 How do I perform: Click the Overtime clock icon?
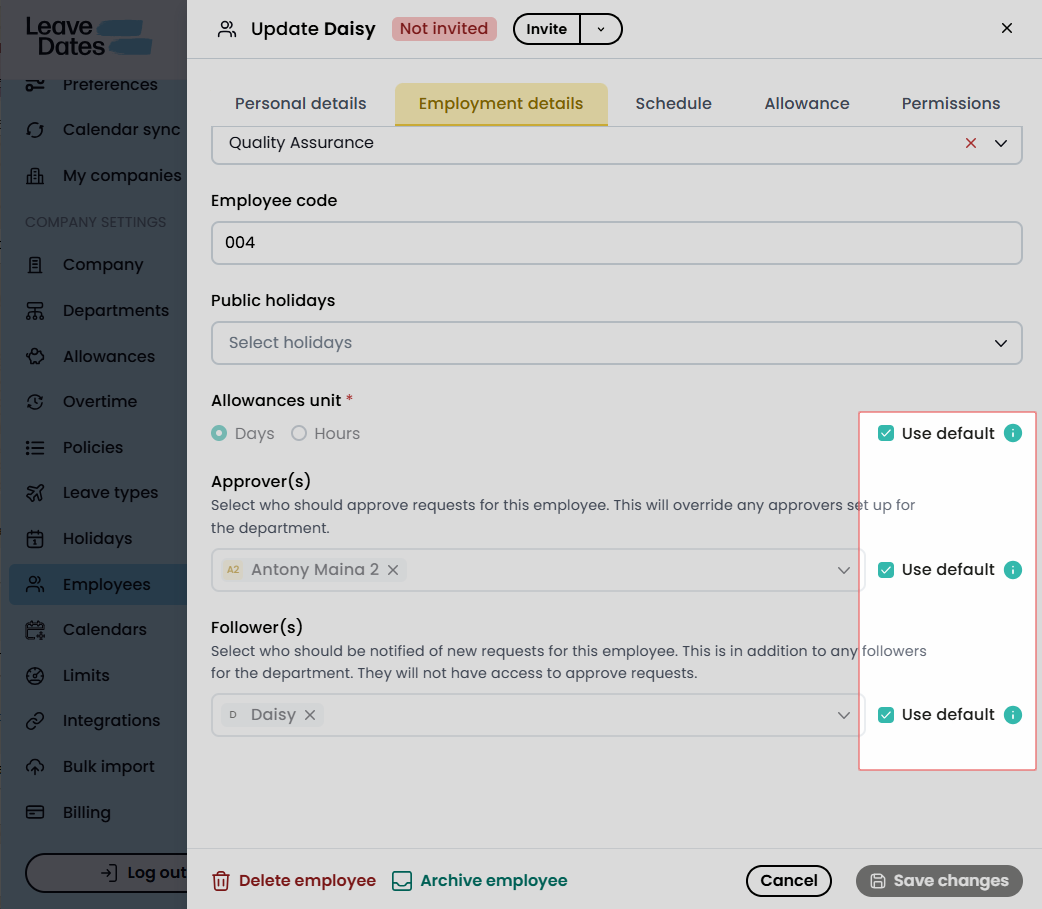pyautogui.click(x=35, y=402)
